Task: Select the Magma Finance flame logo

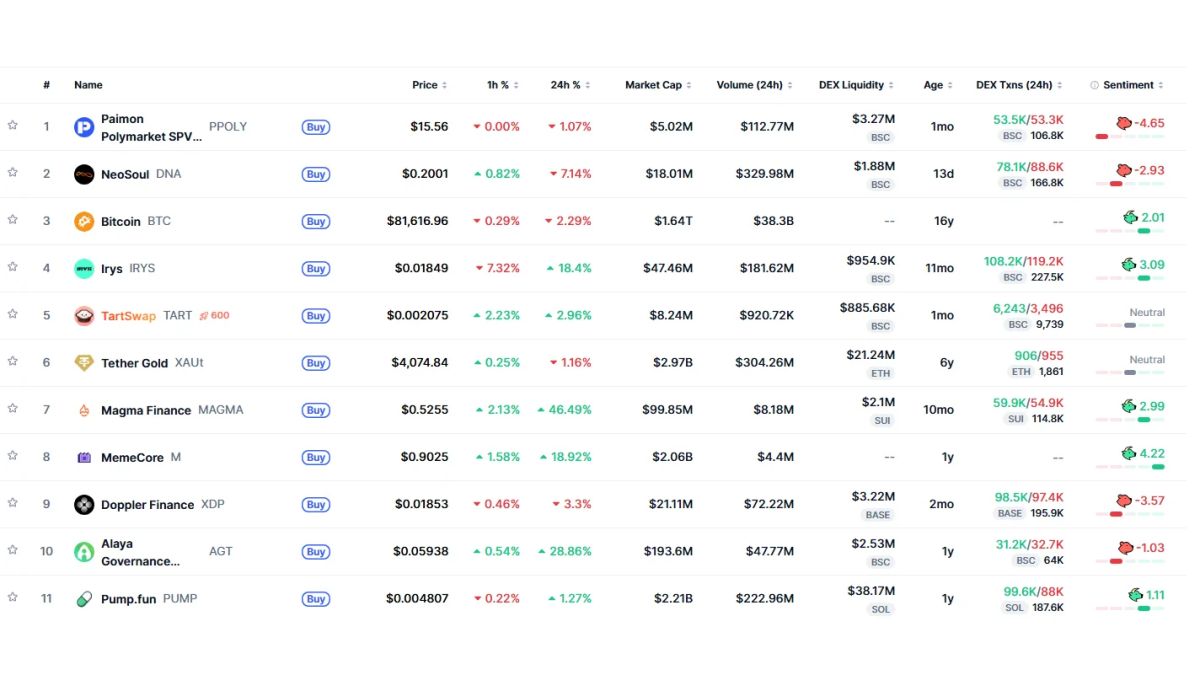Action: pos(84,410)
